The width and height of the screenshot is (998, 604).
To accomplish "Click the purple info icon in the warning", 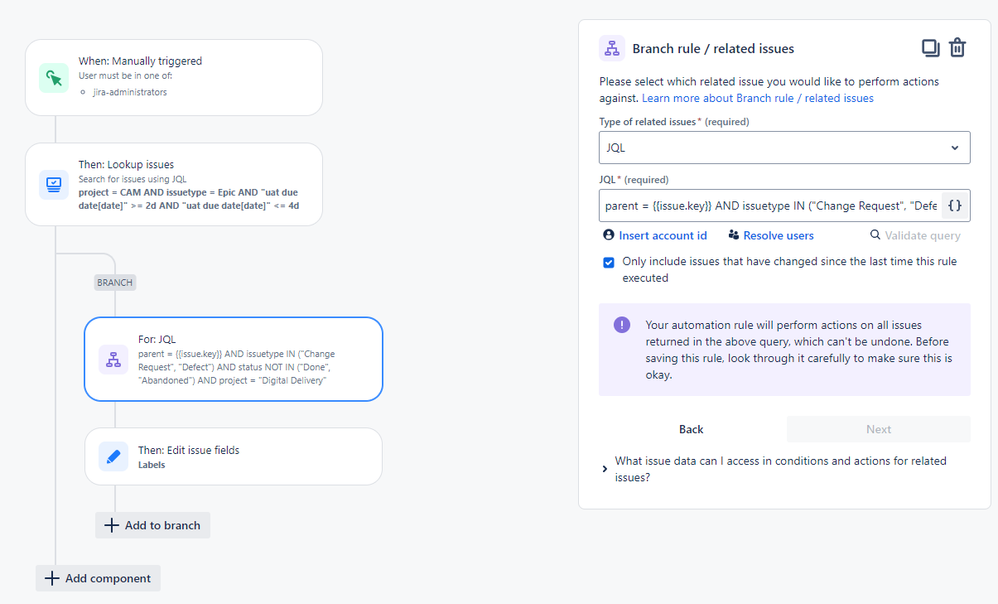I will (x=622, y=325).
